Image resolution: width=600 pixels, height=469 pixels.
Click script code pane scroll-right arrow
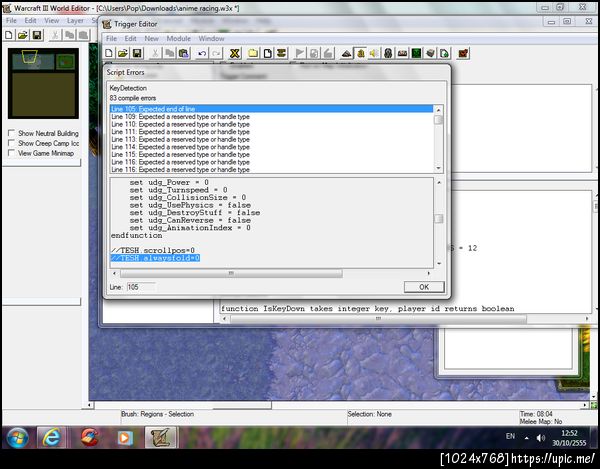click(x=429, y=273)
